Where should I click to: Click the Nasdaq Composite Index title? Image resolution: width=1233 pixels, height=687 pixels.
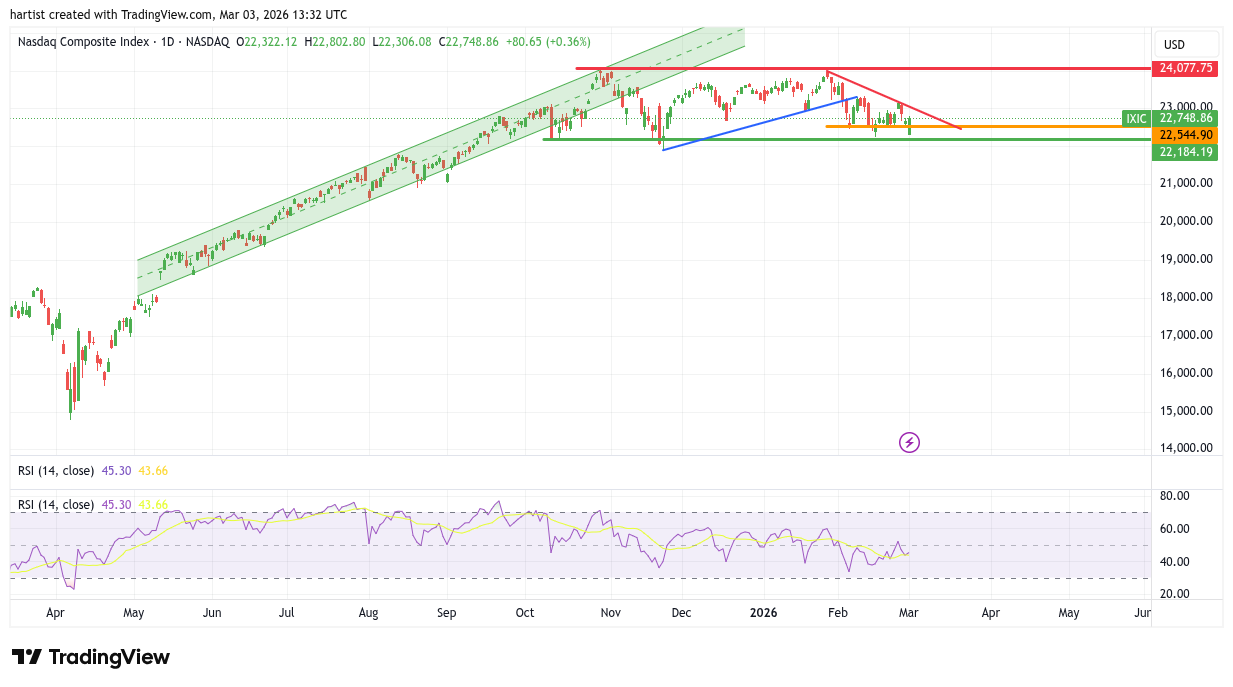click(84, 42)
